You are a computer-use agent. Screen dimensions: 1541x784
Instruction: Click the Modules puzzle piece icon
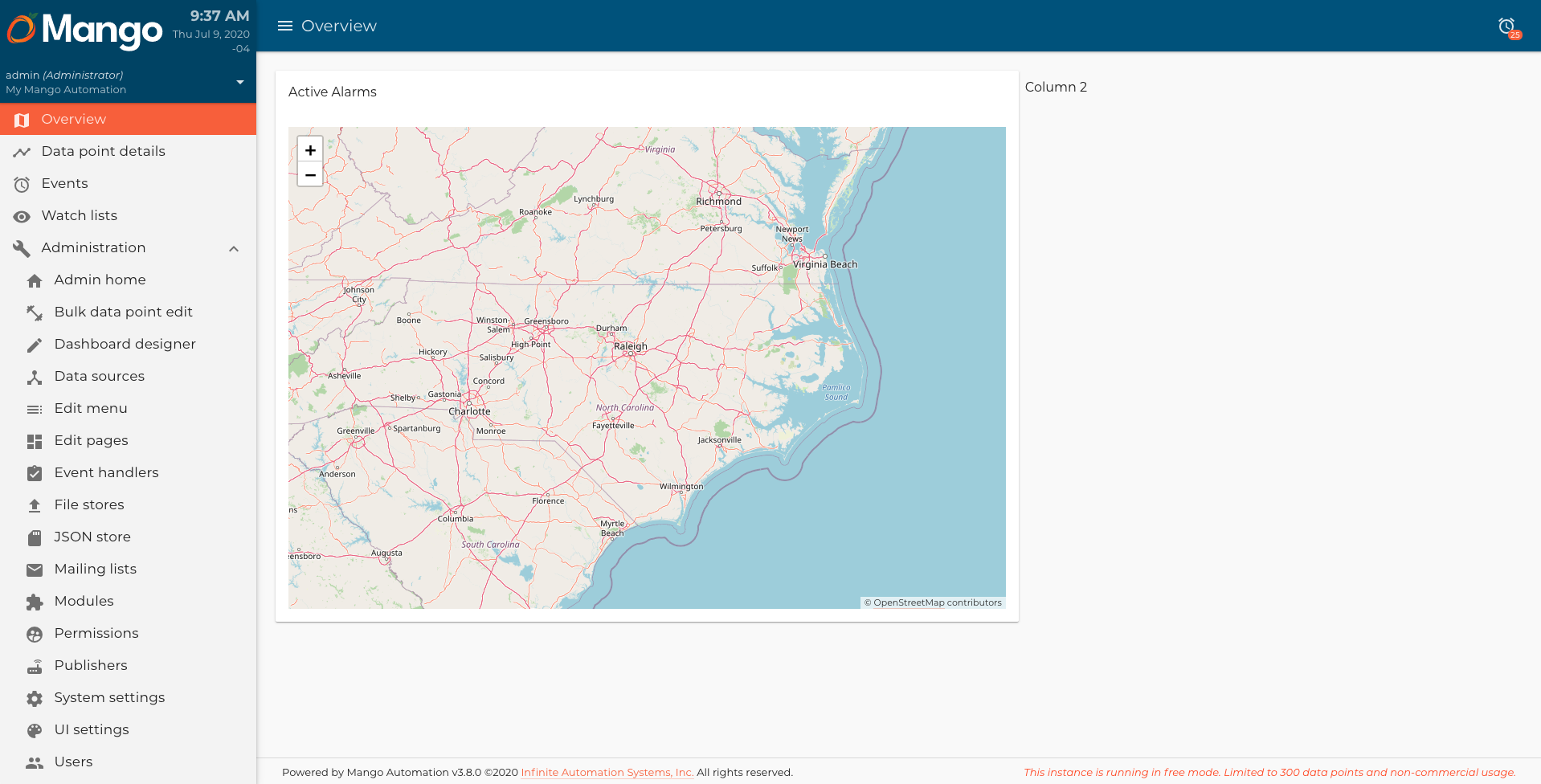click(35, 602)
